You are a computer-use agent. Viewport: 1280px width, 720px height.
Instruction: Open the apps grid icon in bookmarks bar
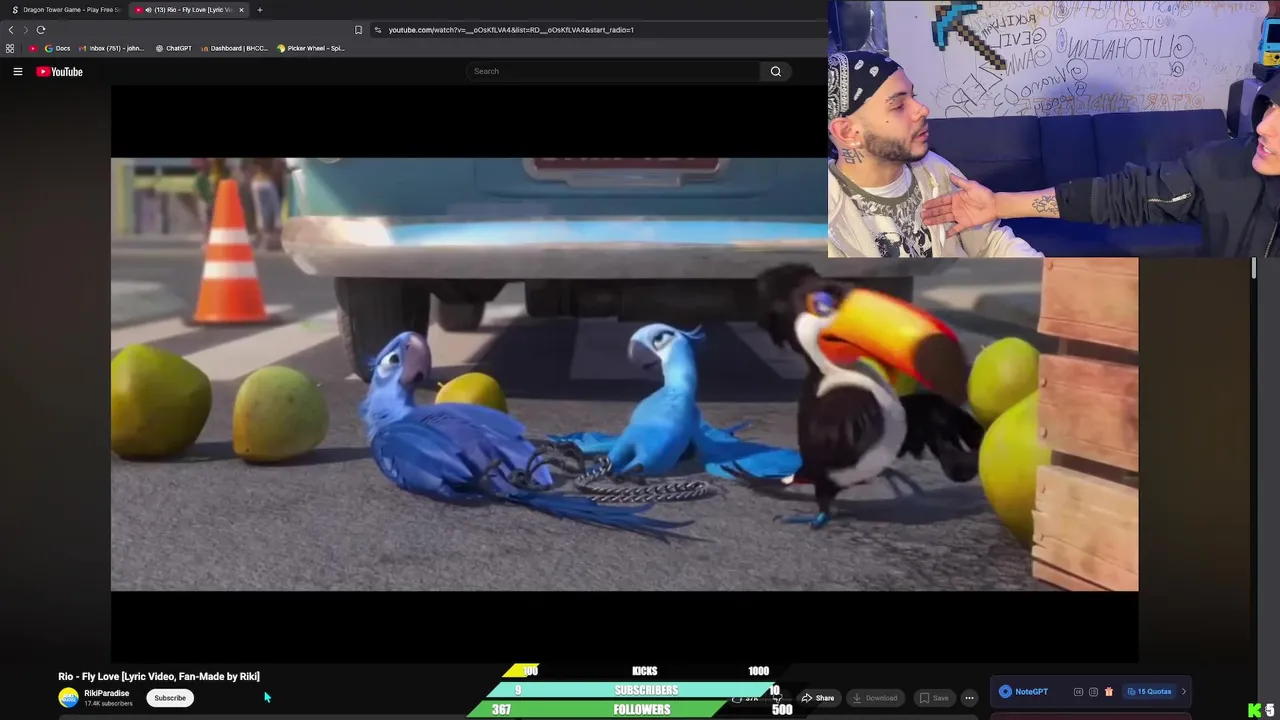pyautogui.click(x=10, y=48)
